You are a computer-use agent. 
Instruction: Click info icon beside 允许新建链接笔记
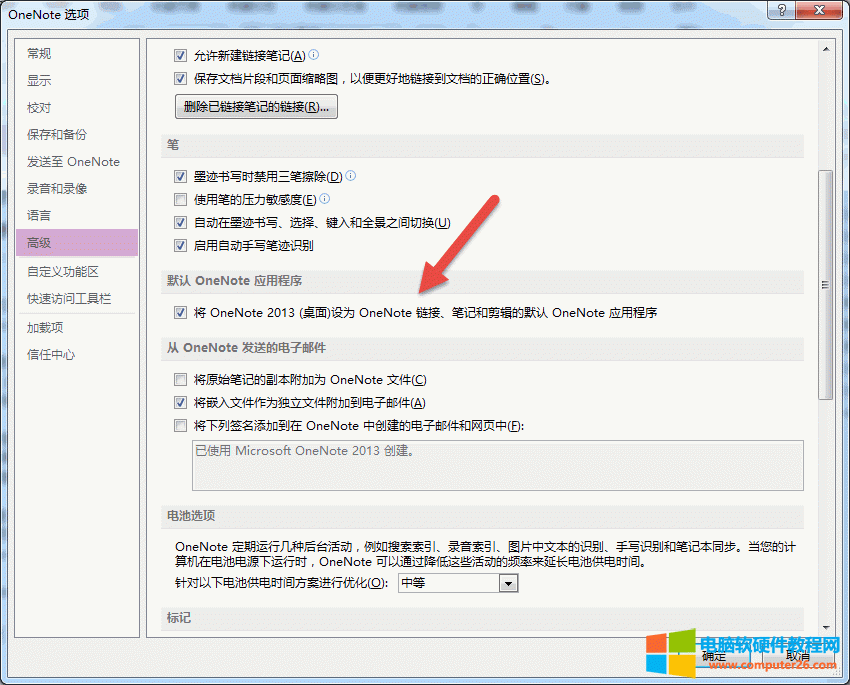[x=314, y=55]
